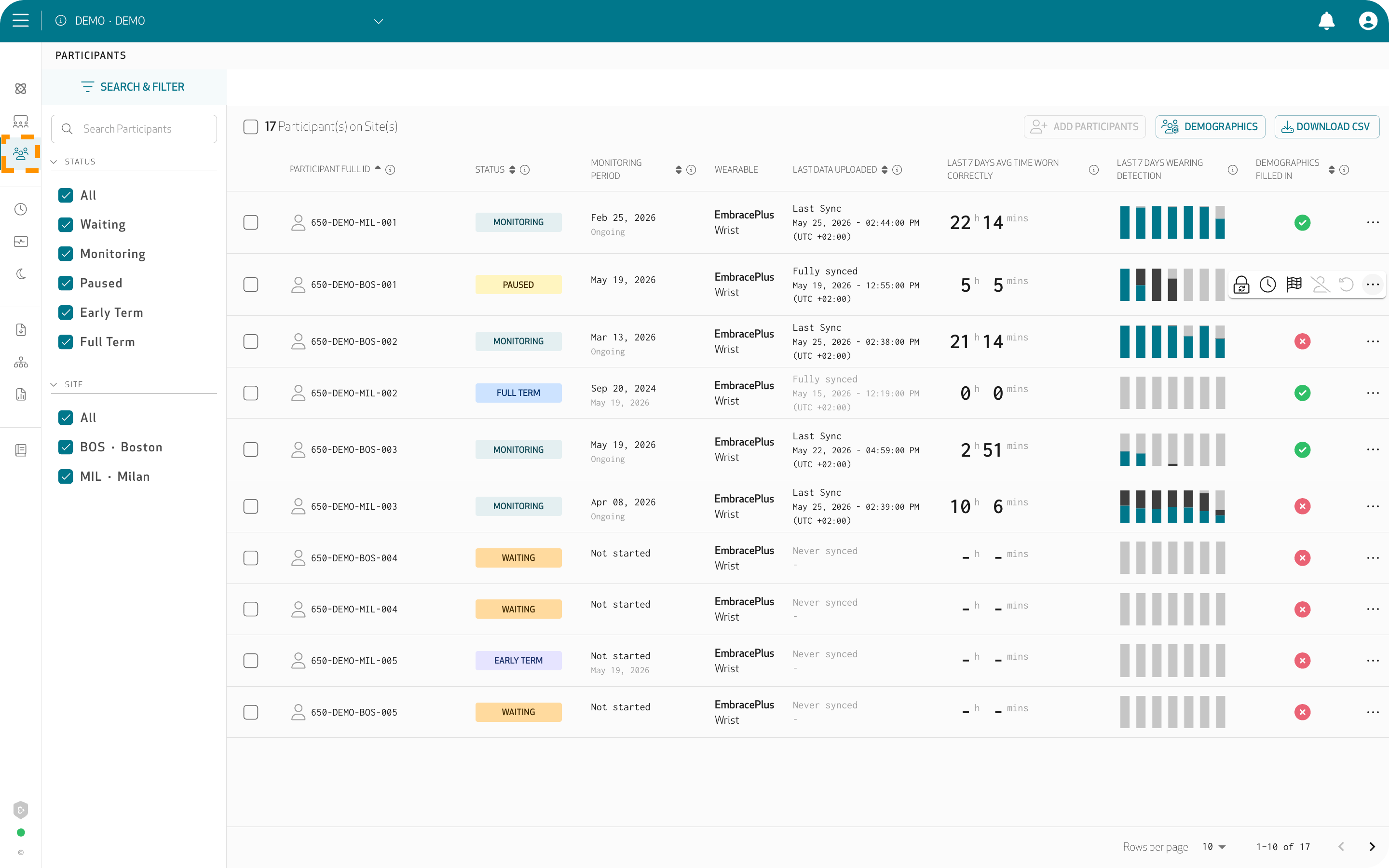Image resolution: width=1389 pixels, height=868 pixels.
Task: Click info icon next to Participant Full ID
Action: [390, 169]
